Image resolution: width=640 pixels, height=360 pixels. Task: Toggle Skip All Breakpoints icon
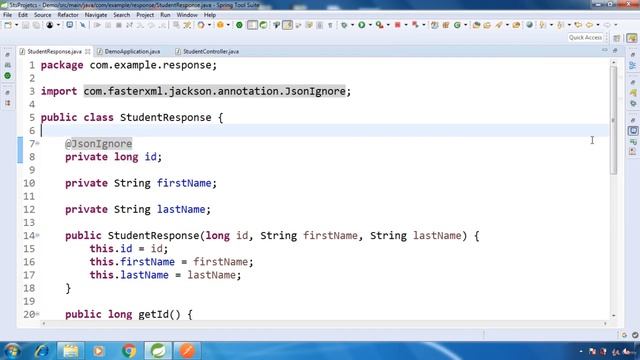pos(83,25)
